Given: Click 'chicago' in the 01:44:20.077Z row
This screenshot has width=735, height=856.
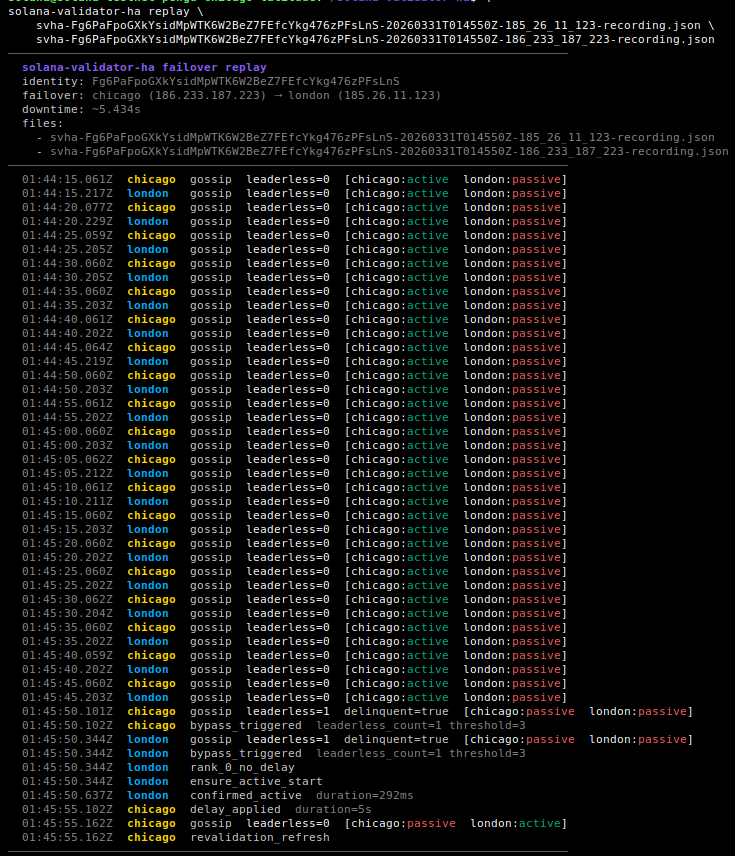Looking at the screenshot, I should [151, 207].
